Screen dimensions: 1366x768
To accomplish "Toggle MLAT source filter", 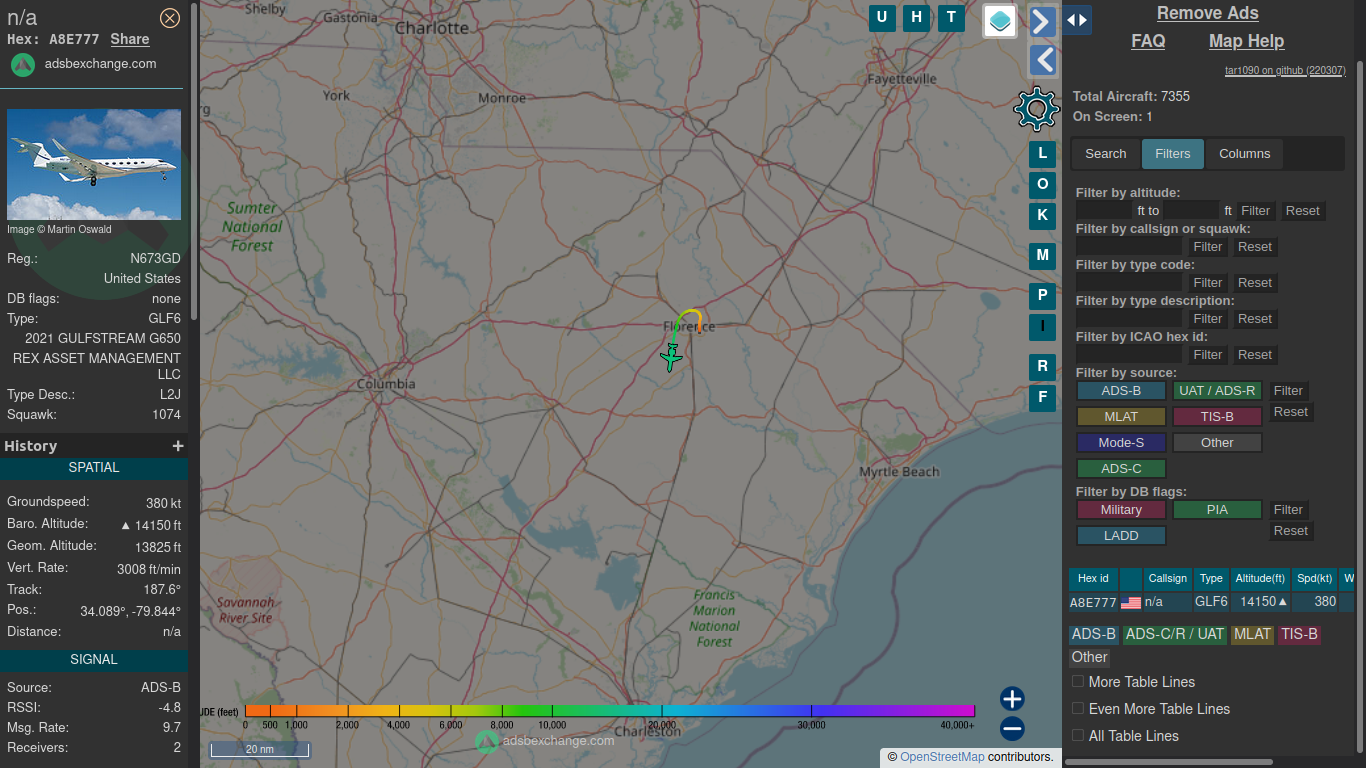I will 1121,417.
